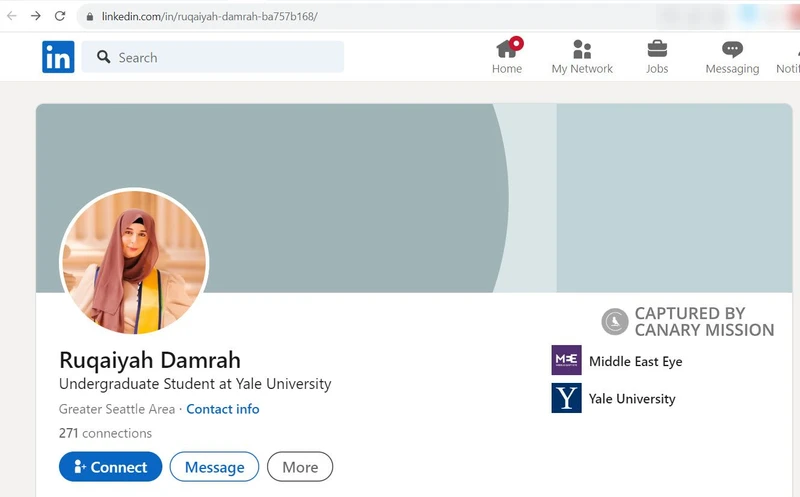This screenshot has height=497, width=800.
Task: Open the More options button
Action: click(x=300, y=467)
